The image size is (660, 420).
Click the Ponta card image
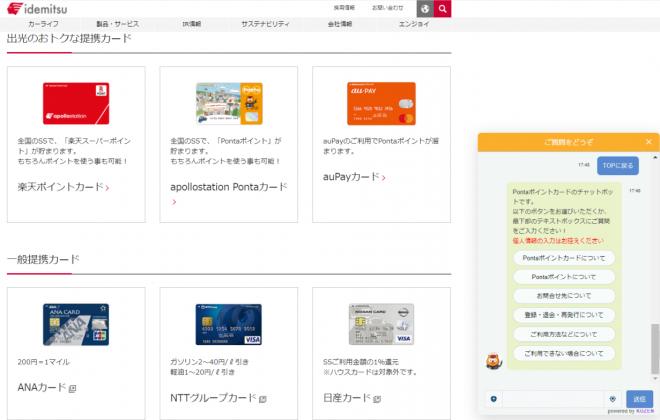pyautogui.click(x=229, y=104)
